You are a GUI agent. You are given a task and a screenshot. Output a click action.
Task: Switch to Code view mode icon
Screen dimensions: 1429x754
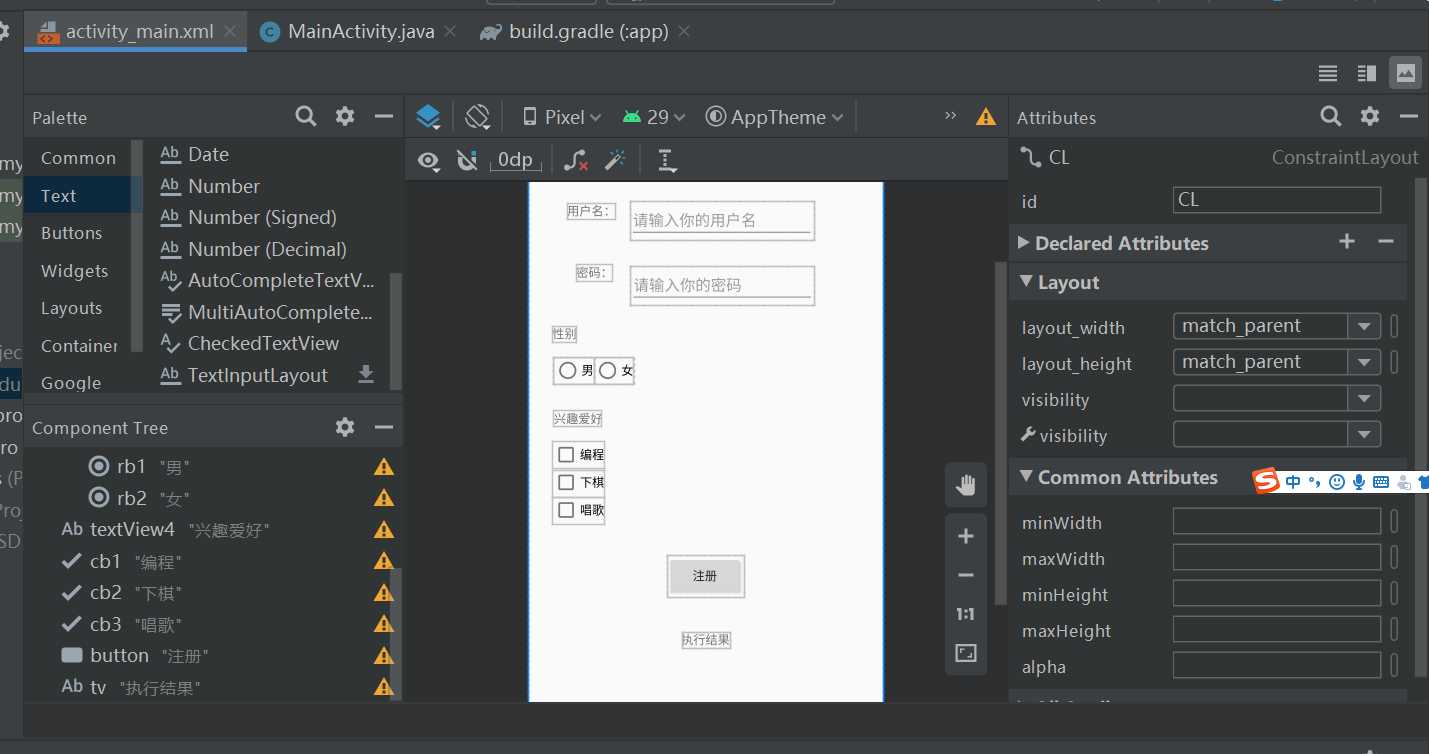coord(1327,73)
